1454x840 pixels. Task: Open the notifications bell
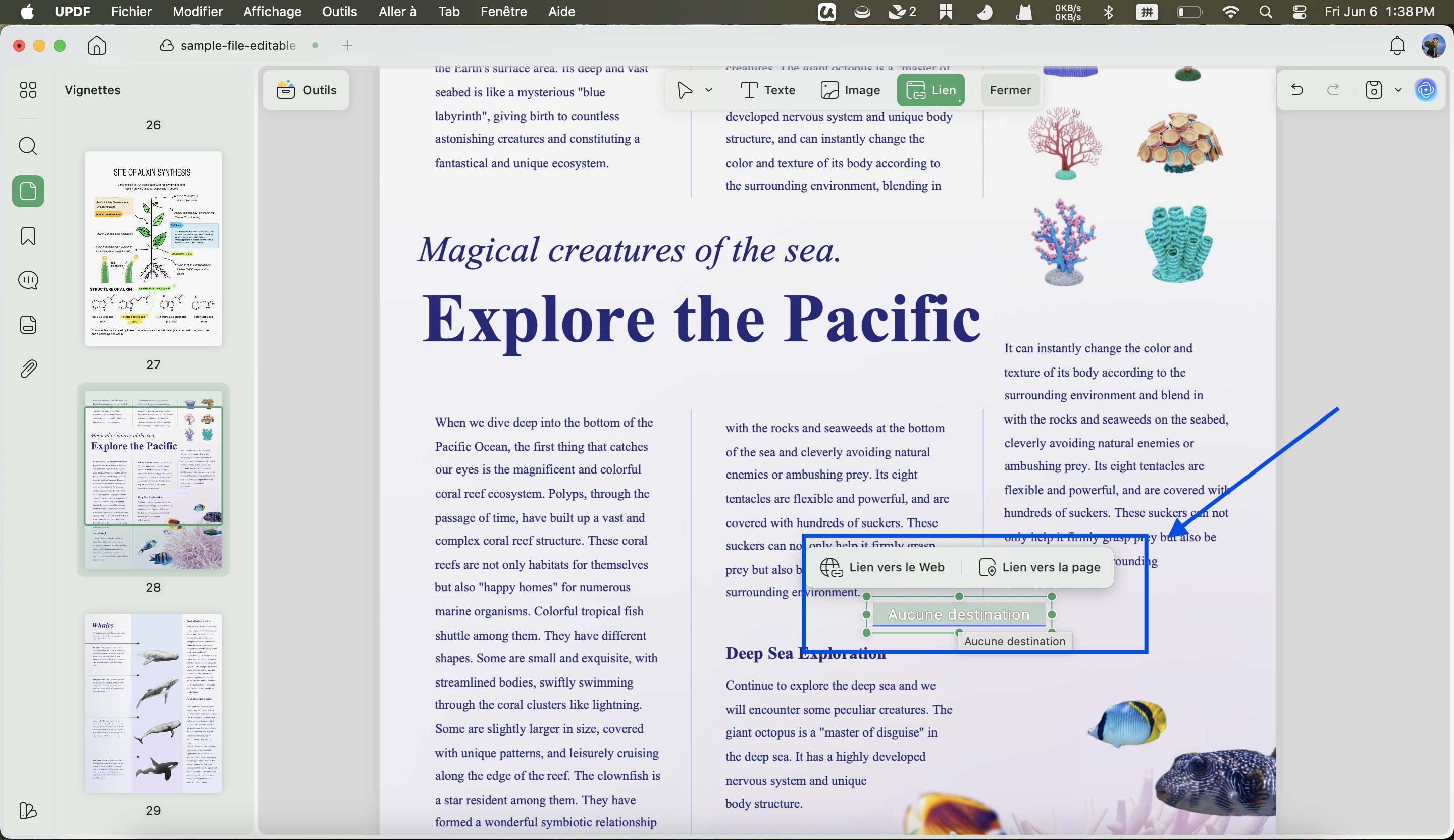(1397, 45)
